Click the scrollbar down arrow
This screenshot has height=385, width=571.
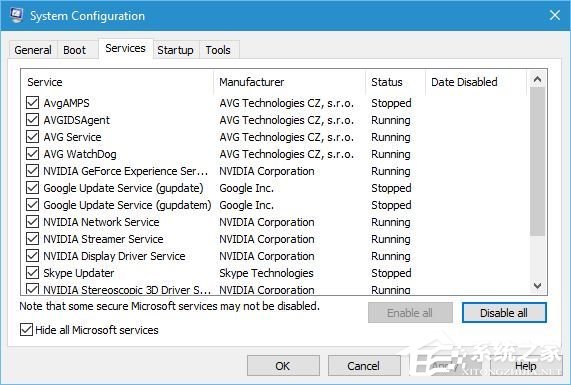point(537,286)
